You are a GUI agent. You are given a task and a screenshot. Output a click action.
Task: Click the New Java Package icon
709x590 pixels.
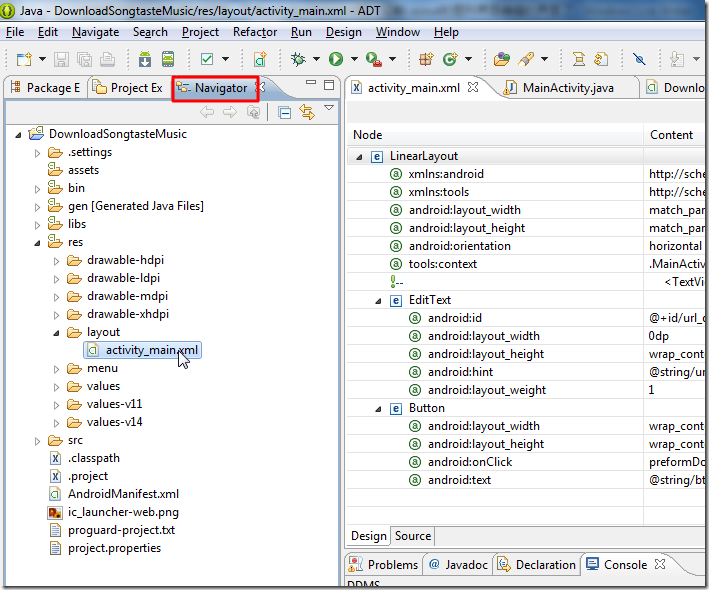coord(426,59)
